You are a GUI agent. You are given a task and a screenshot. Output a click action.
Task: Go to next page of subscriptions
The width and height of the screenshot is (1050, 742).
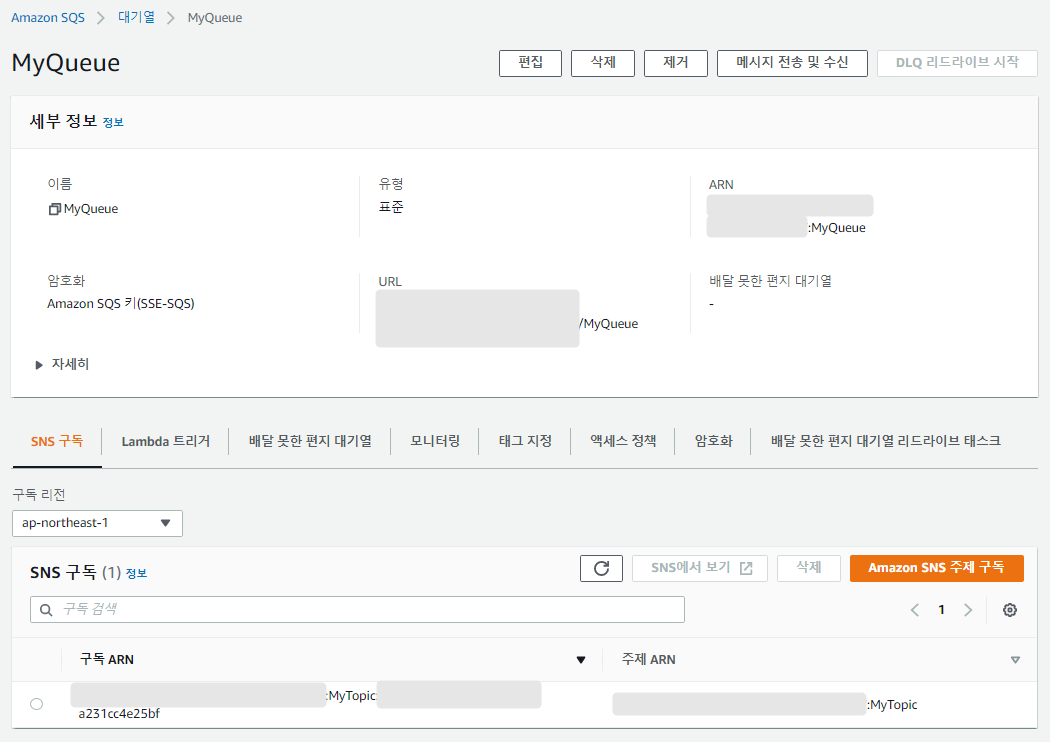tap(968, 610)
